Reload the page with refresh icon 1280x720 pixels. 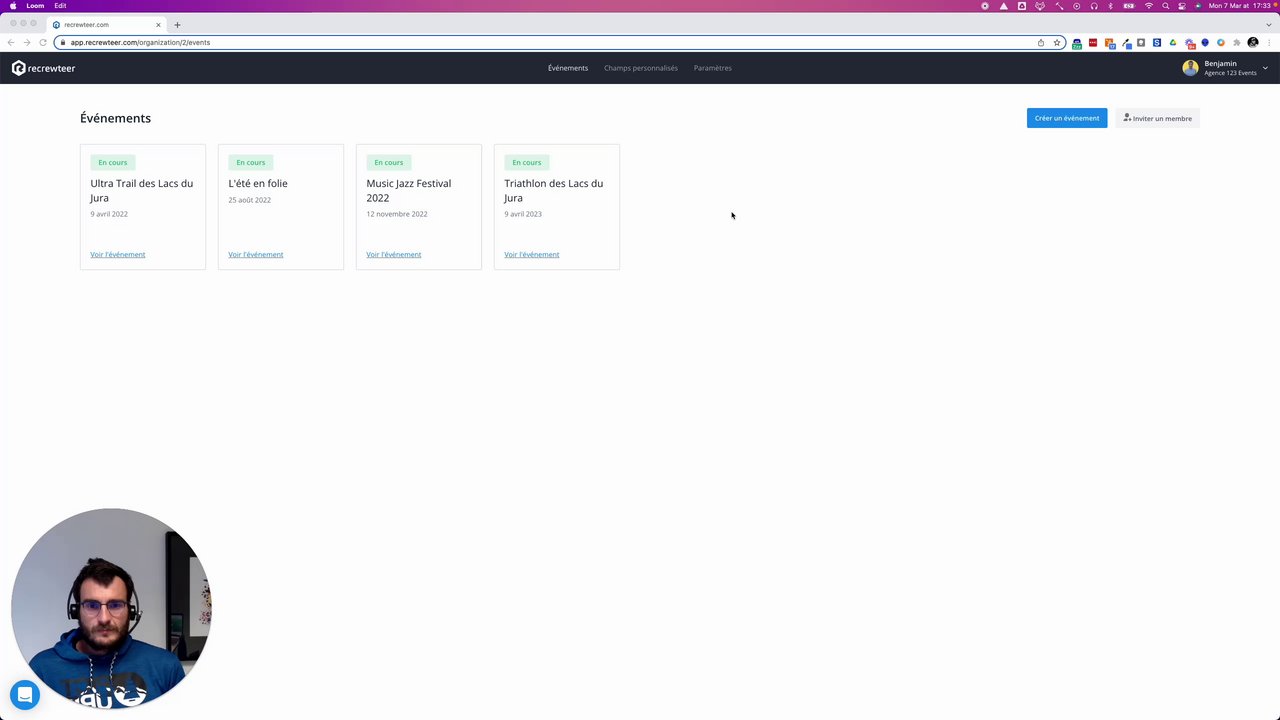coord(43,42)
